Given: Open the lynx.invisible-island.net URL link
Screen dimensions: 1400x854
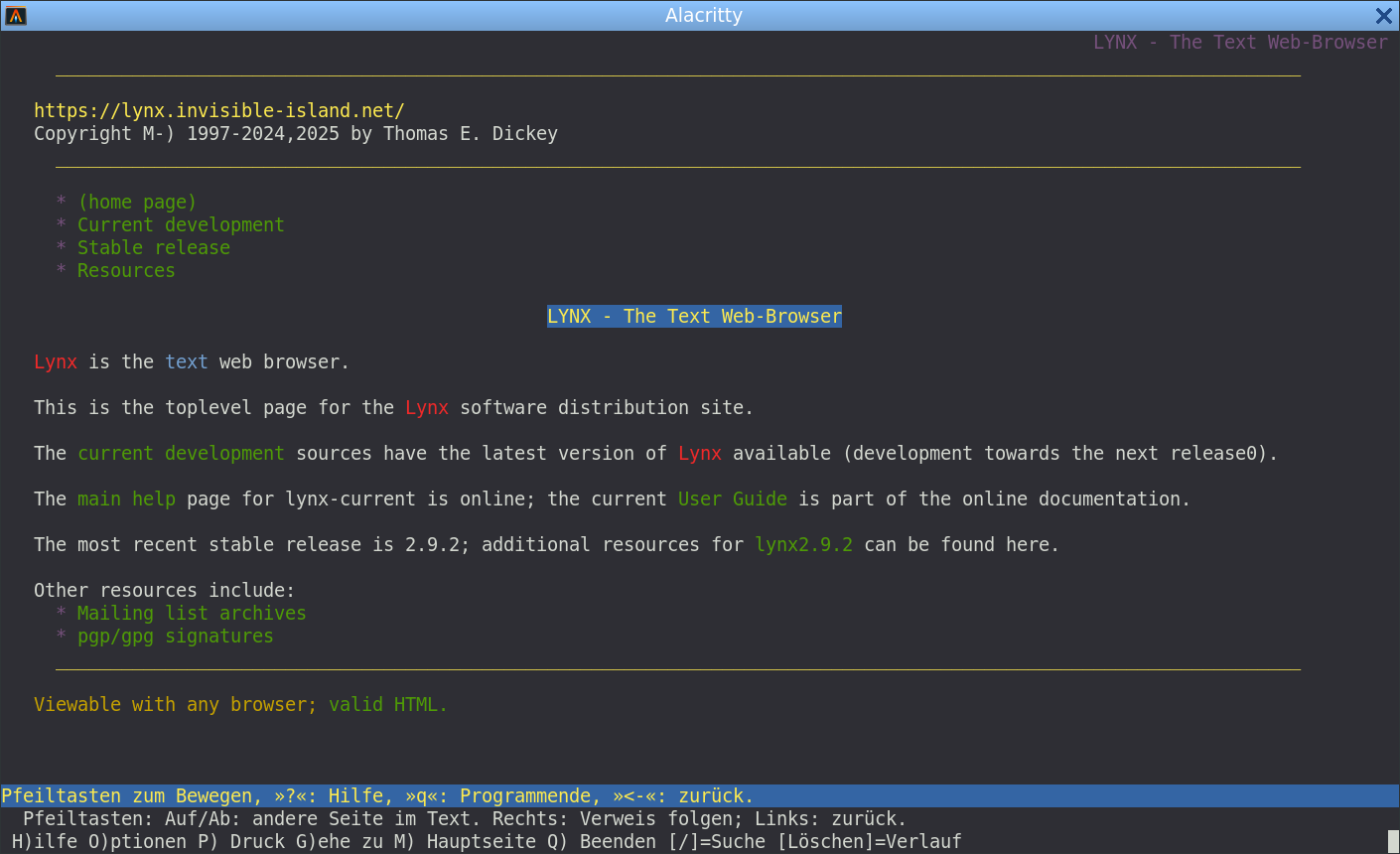Looking at the screenshot, I should (x=219, y=110).
